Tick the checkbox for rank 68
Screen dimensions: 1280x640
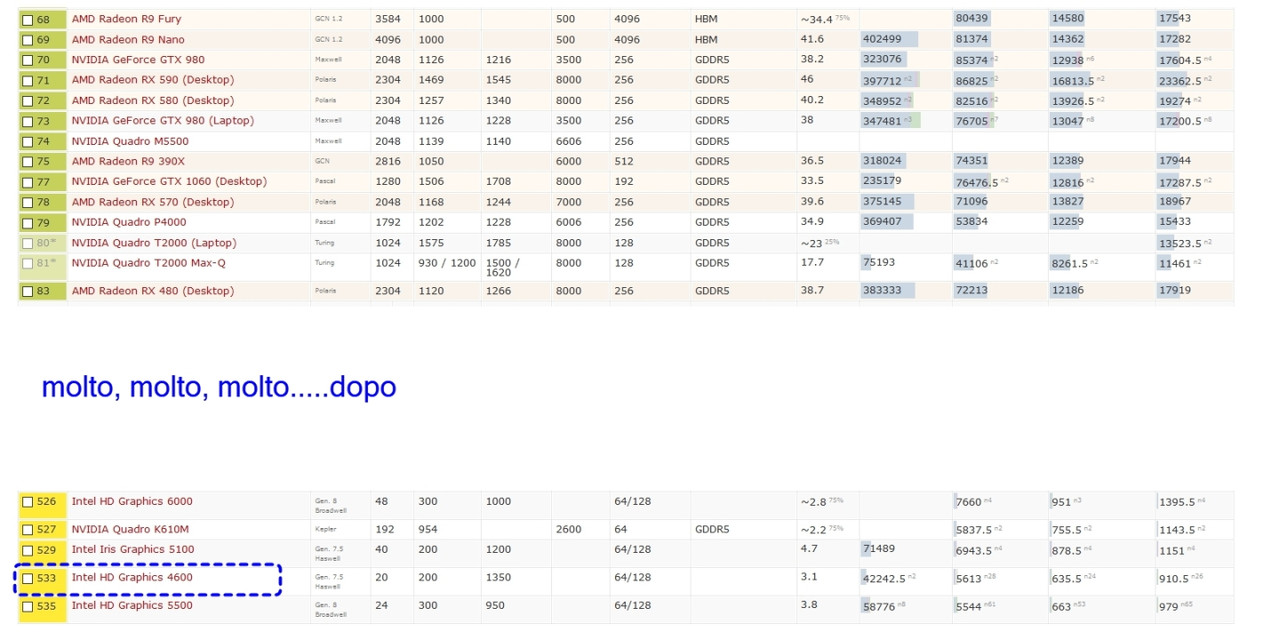coord(28,19)
